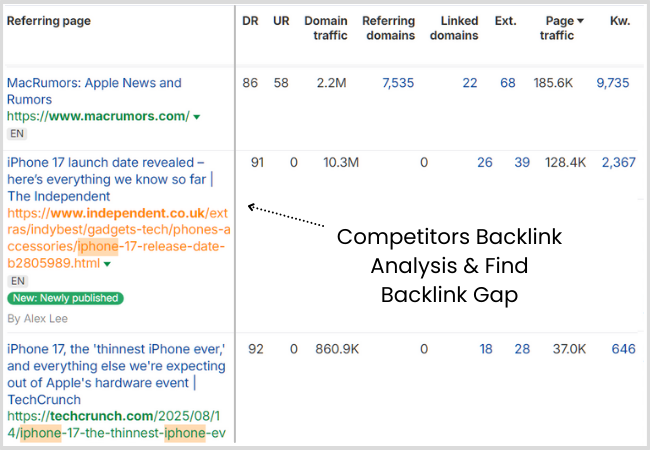Image resolution: width=650 pixels, height=450 pixels.
Task: Open the 26 linked domains value for The Independent
Action: [485, 162]
